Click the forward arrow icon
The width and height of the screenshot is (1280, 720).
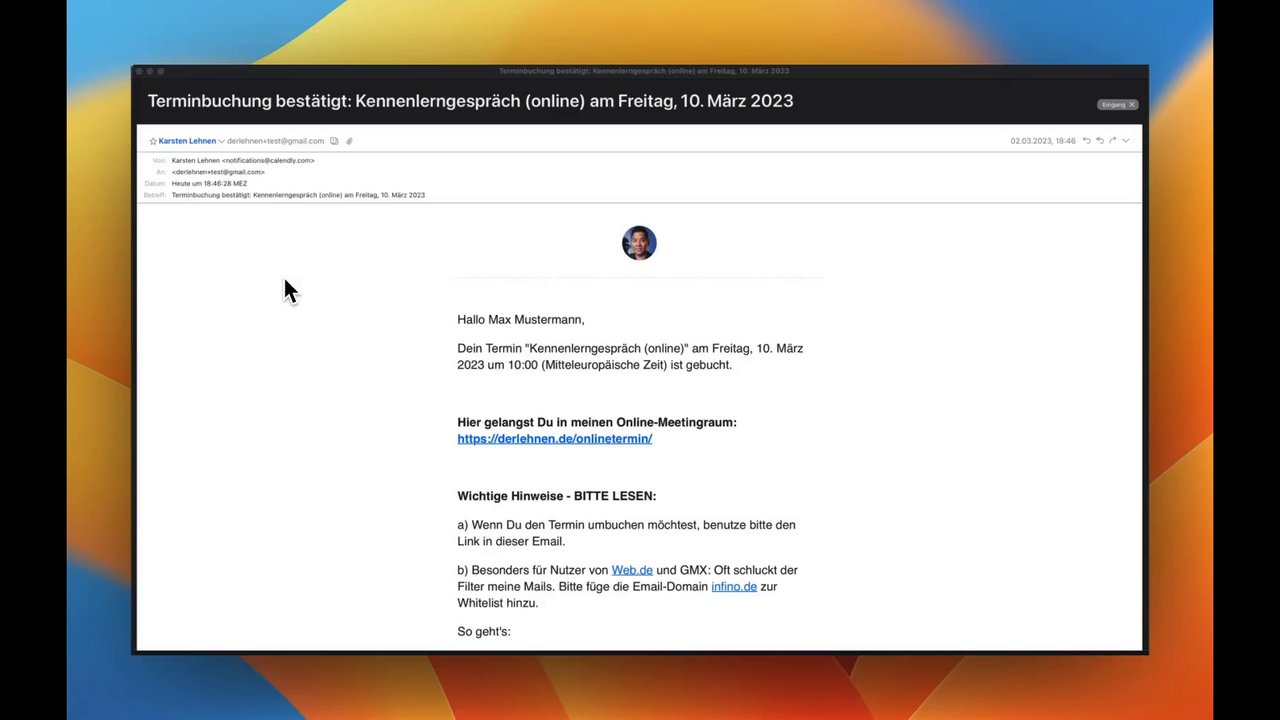click(1113, 141)
